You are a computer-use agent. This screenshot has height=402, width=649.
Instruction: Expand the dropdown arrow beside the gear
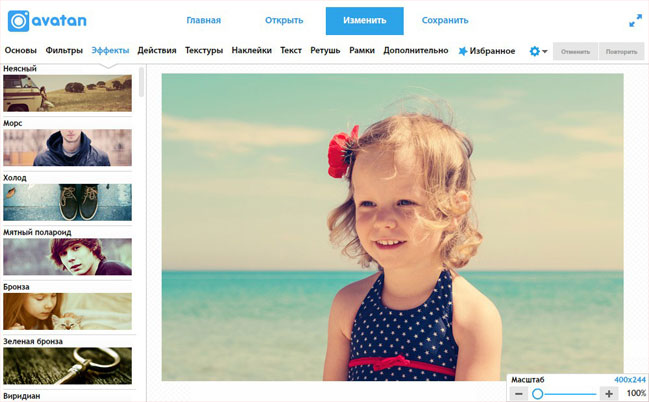(545, 52)
